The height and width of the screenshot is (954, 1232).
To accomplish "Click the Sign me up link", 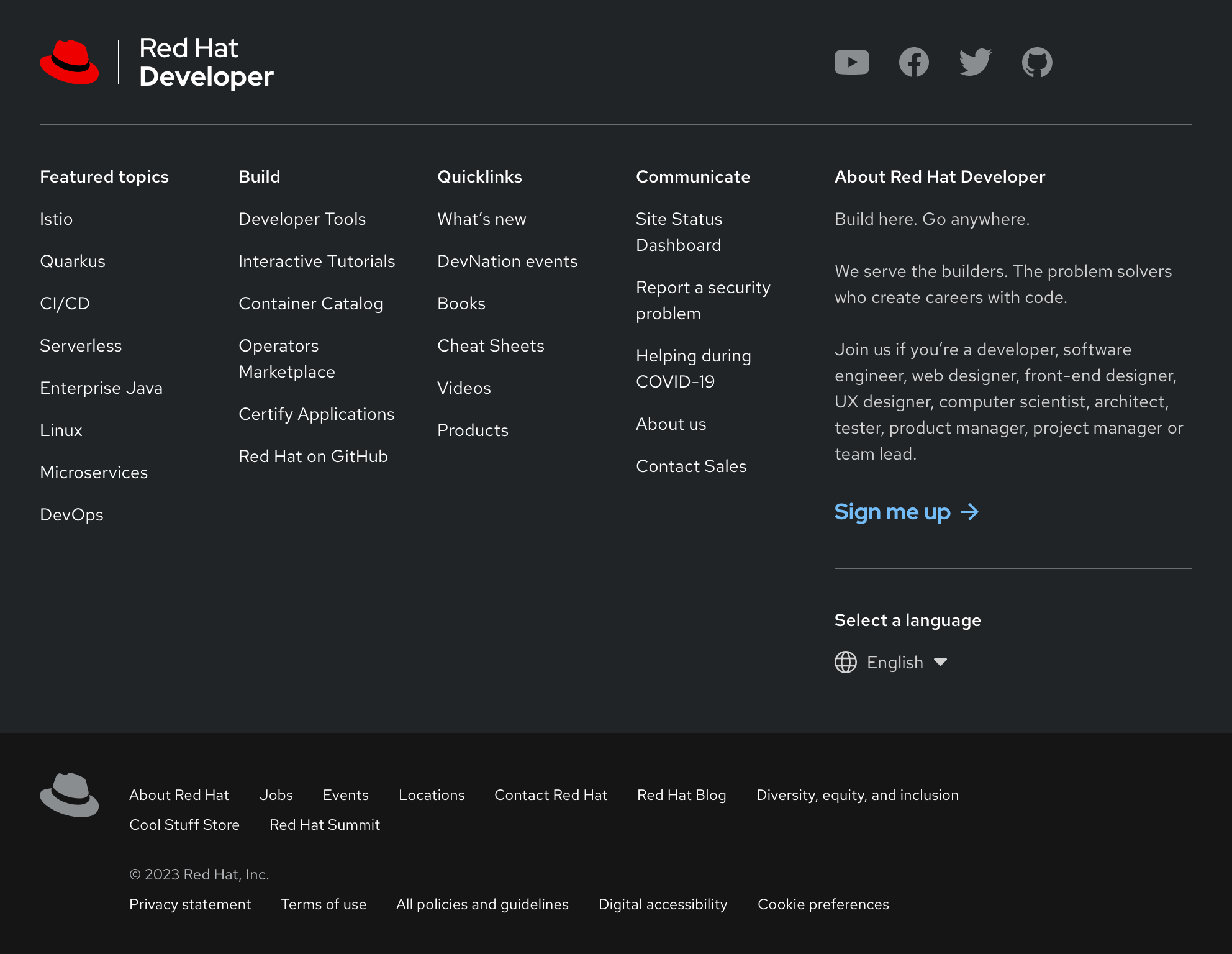I will click(x=892, y=512).
